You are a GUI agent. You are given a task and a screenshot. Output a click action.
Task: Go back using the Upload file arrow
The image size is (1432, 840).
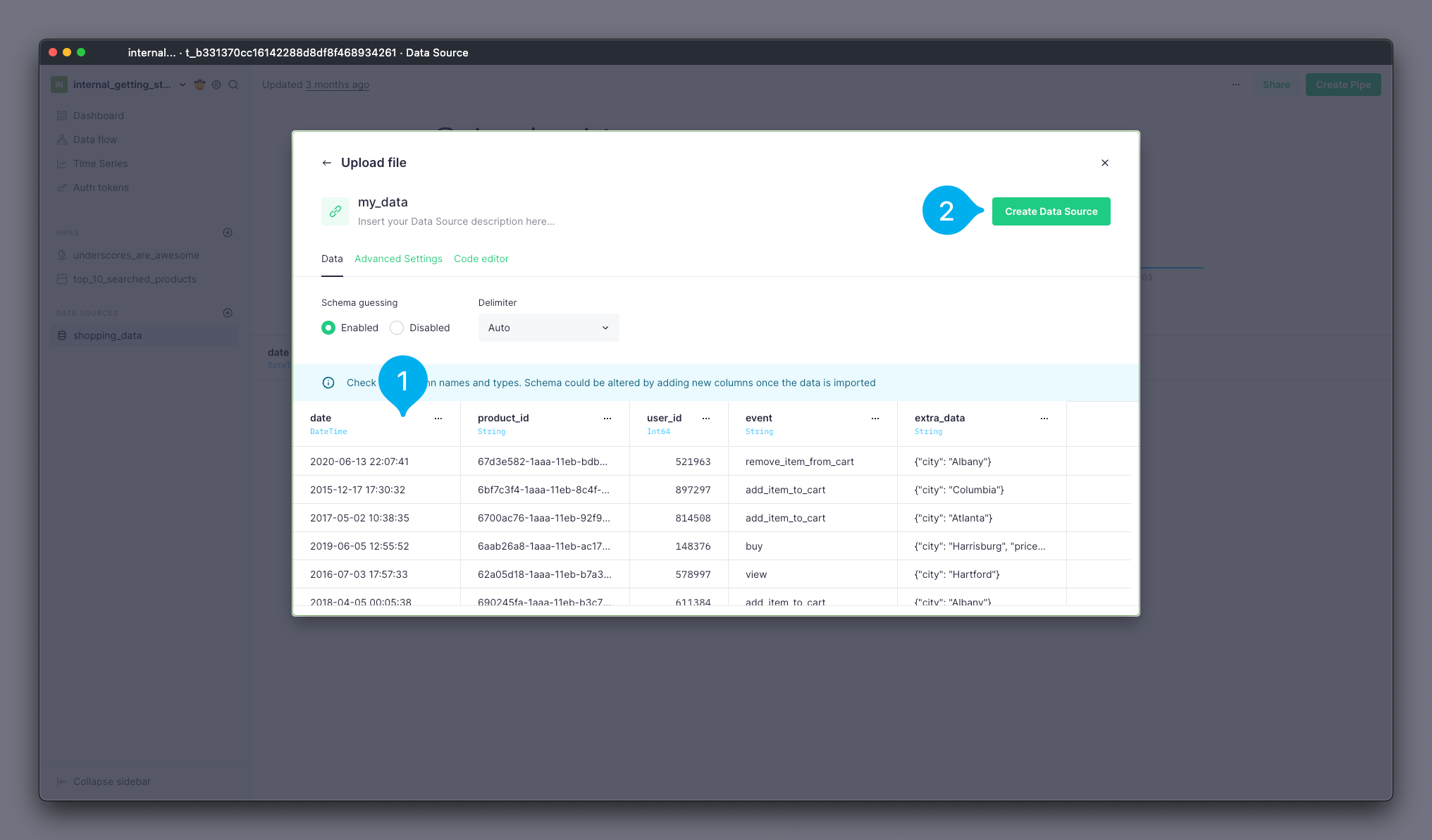[x=326, y=163]
